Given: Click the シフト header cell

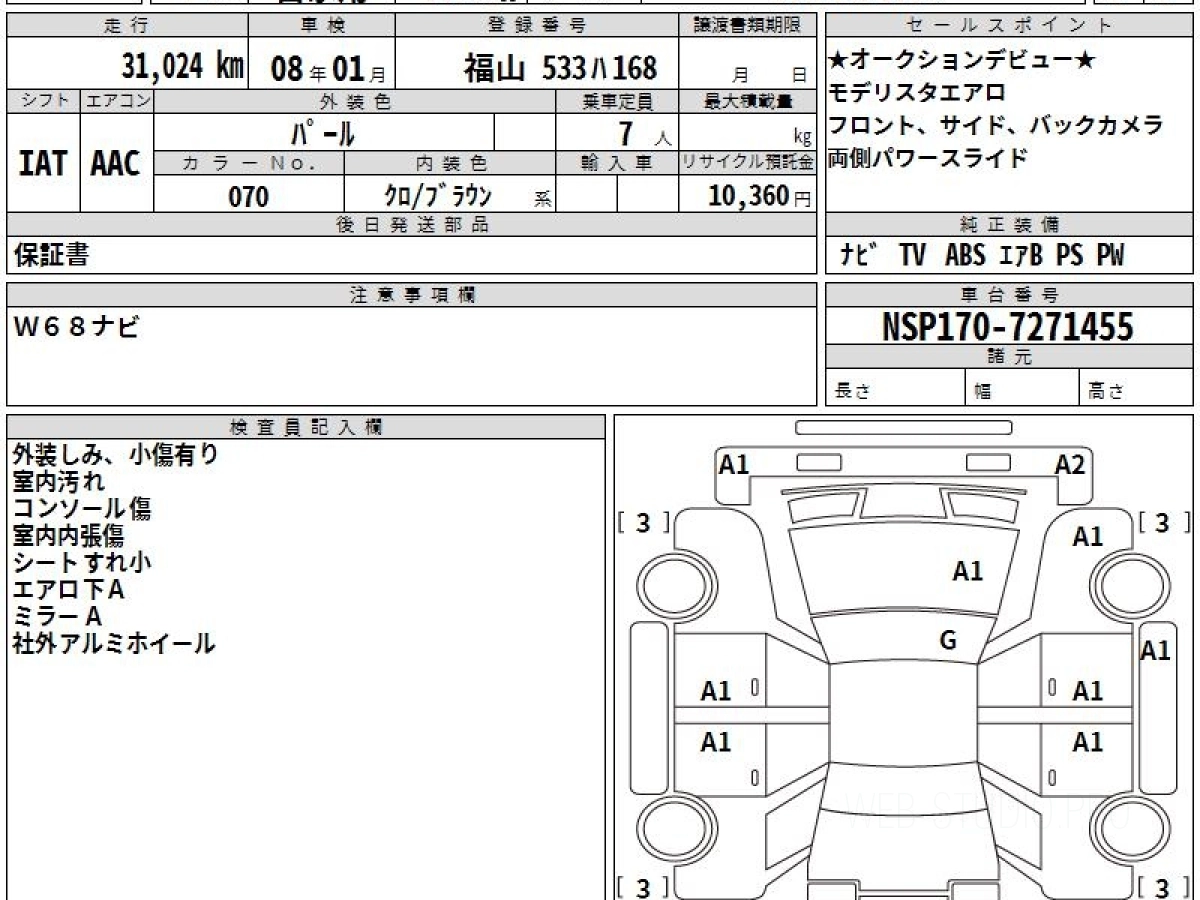Looking at the screenshot, I should pos(44,101).
